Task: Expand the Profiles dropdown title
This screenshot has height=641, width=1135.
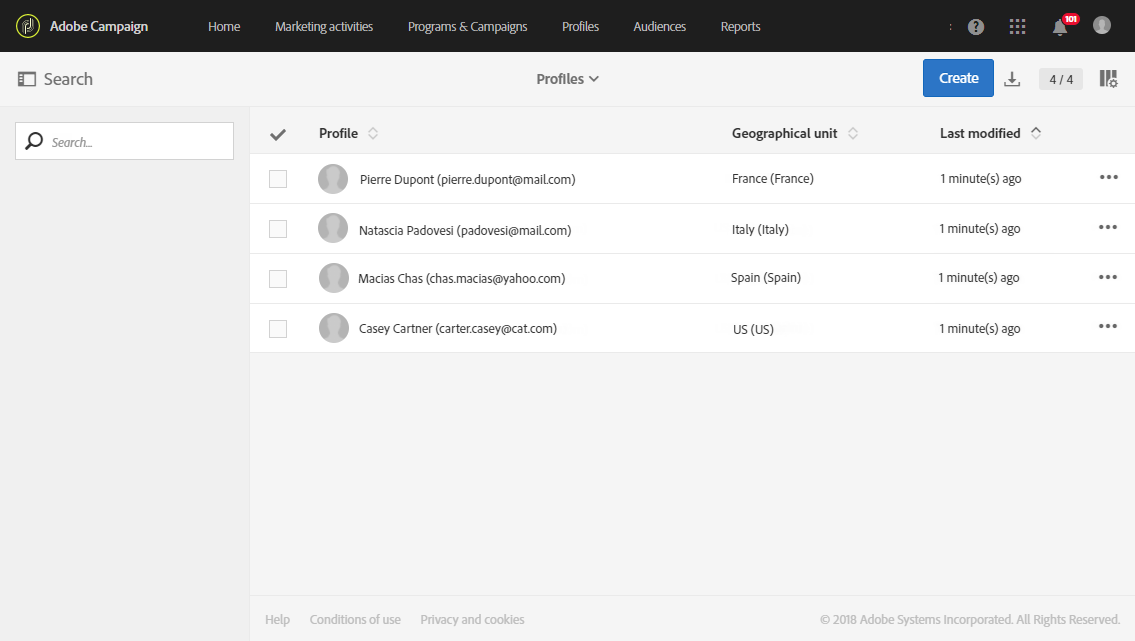Action: coord(567,79)
